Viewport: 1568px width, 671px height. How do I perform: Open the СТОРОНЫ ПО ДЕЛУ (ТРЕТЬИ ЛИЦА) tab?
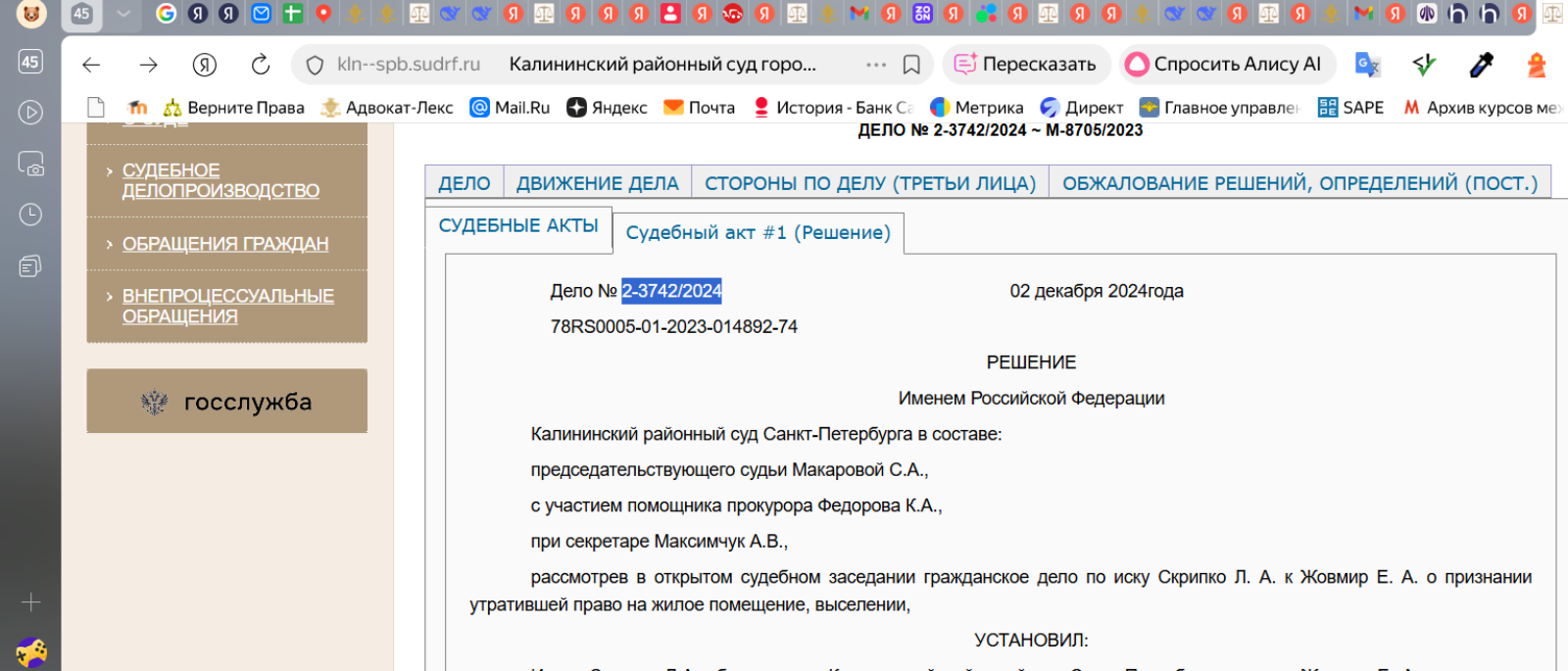click(x=870, y=183)
